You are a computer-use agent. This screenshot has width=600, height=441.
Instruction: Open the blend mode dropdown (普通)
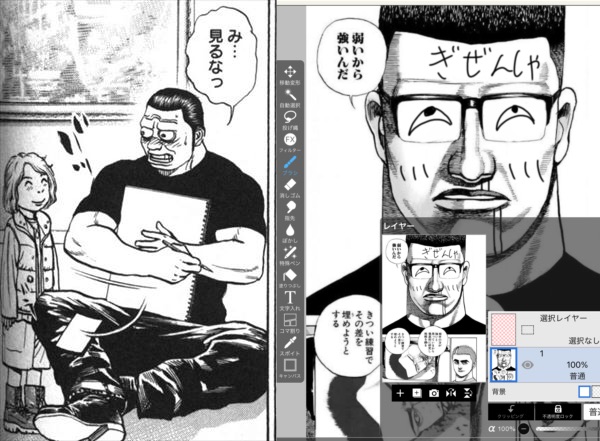pyautogui.click(x=591, y=412)
